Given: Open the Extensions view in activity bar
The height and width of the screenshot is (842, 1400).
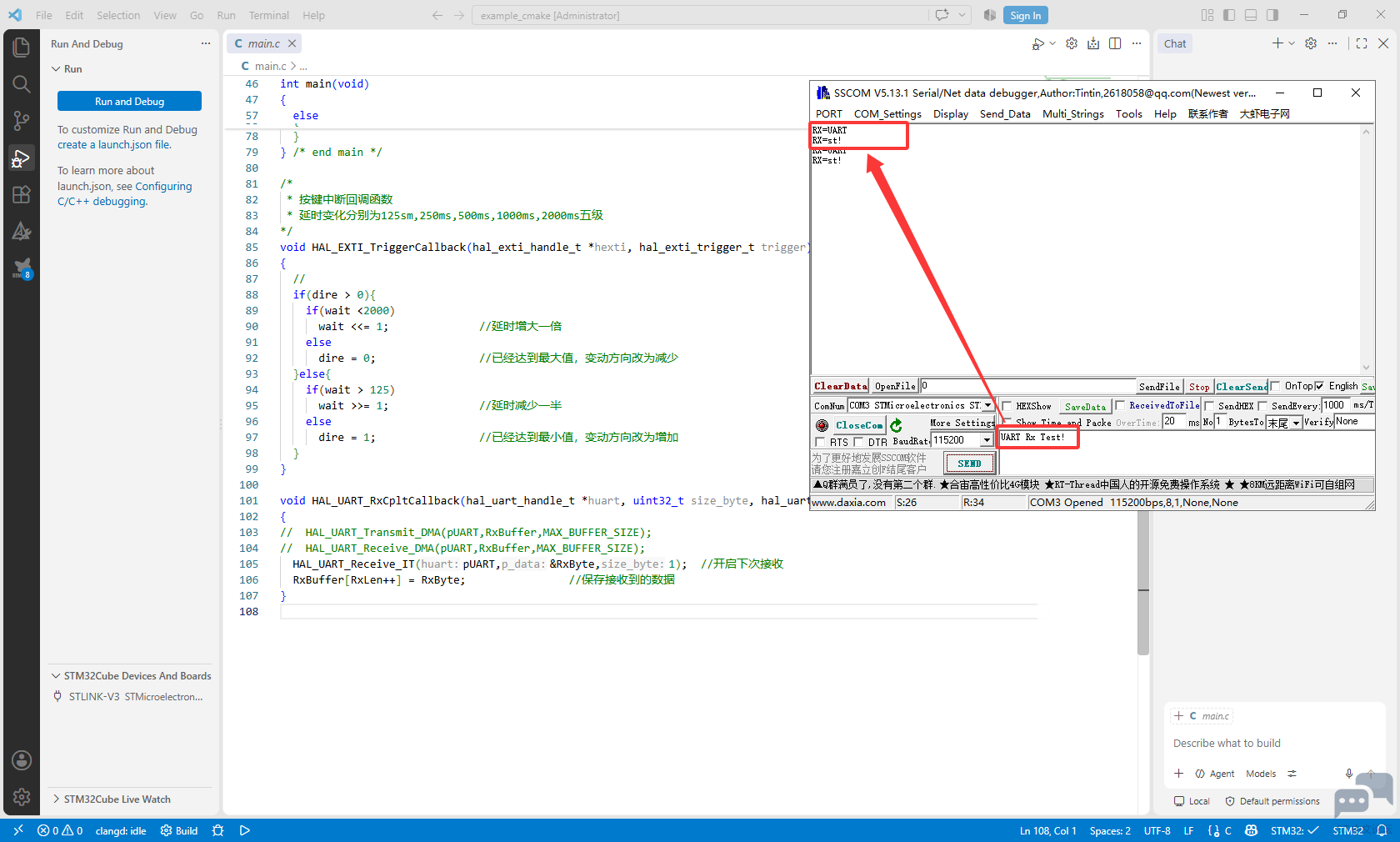Looking at the screenshot, I should [x=22, y=194].
